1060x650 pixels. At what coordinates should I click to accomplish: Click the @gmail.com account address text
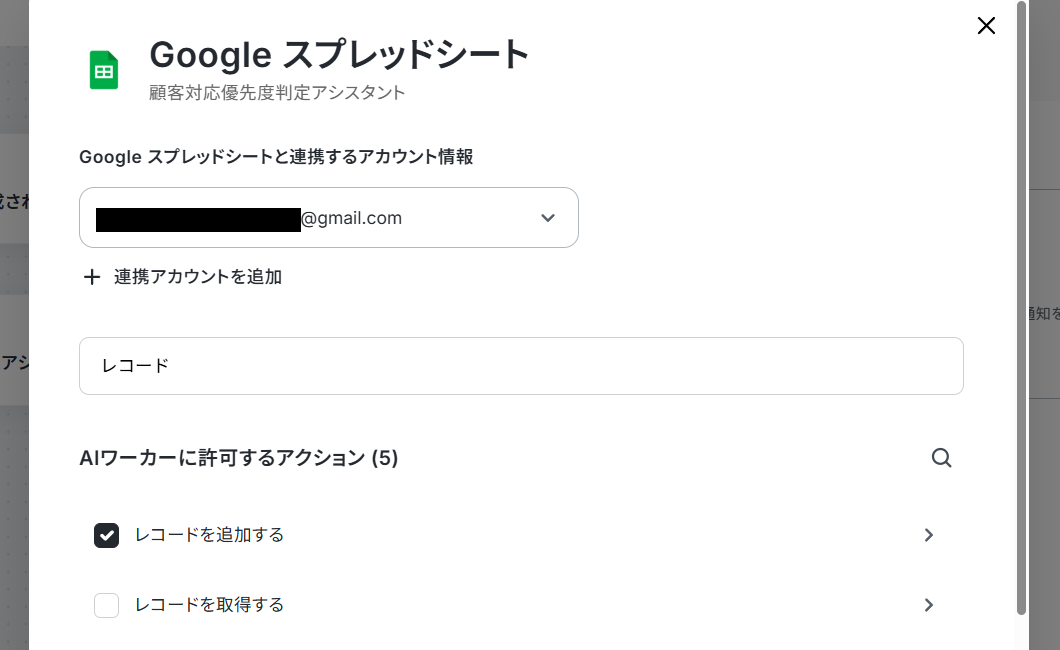click(352, 218)
